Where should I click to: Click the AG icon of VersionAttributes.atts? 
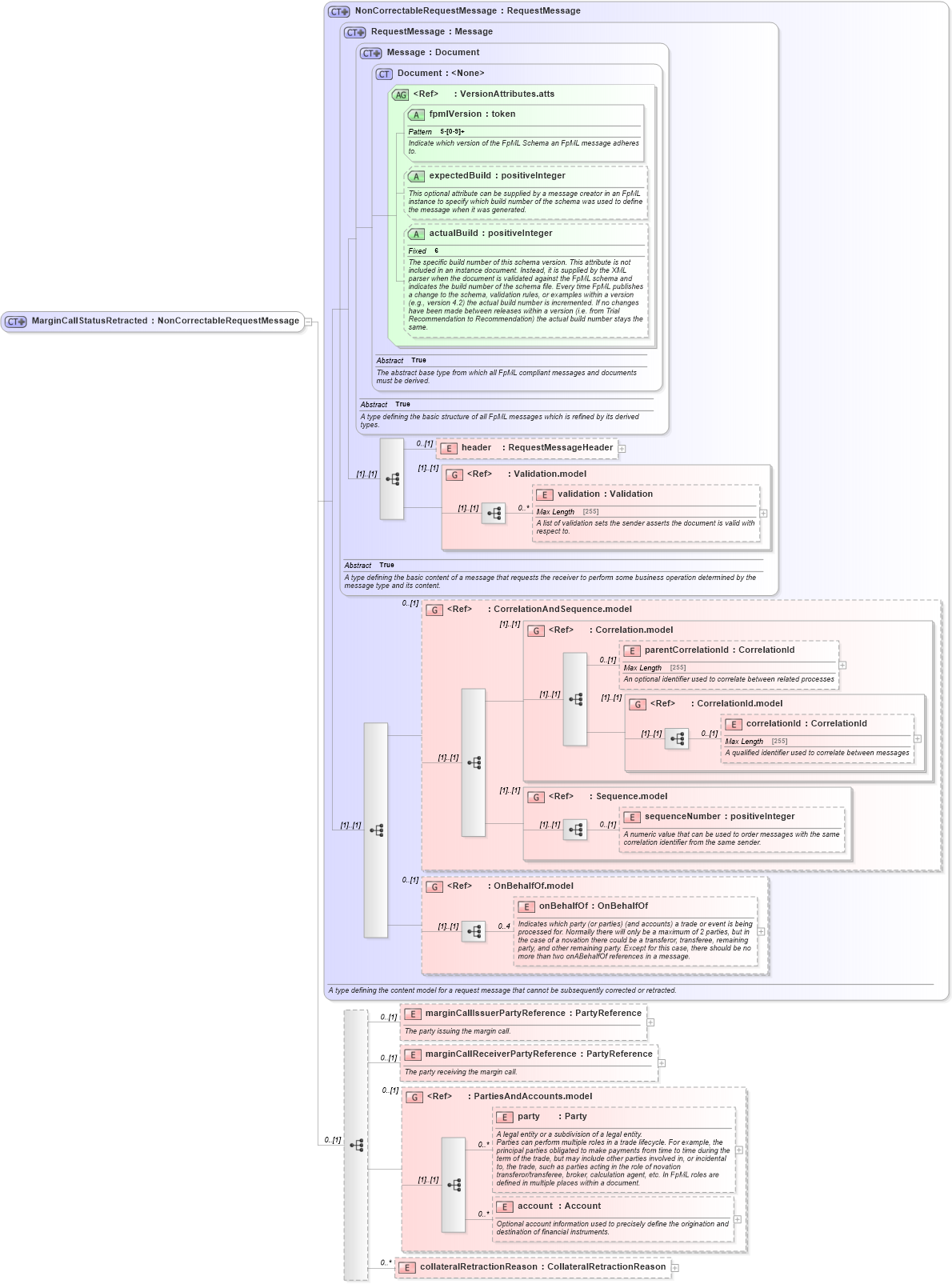(401, 95)
